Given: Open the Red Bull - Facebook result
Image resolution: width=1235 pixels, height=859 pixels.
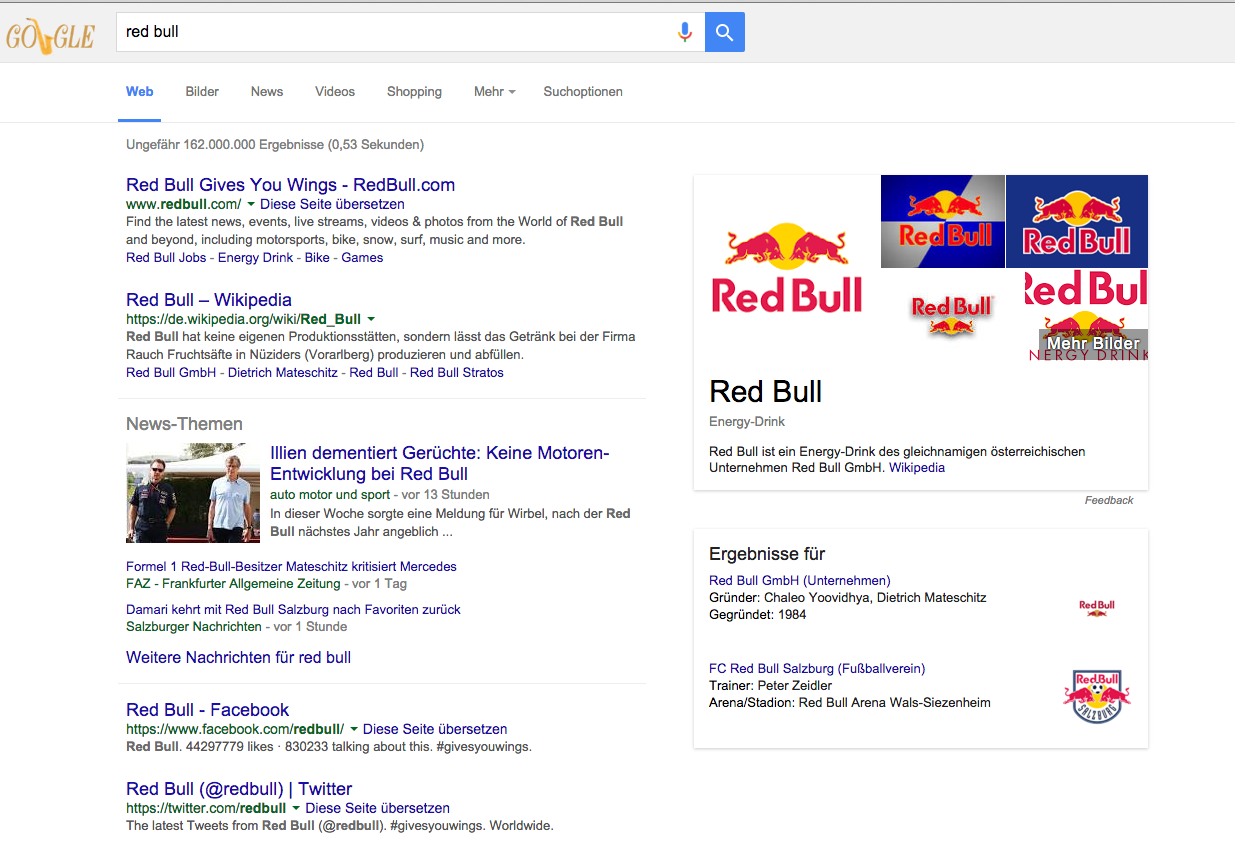Looking at the screenshot, I should pos(207,710).
